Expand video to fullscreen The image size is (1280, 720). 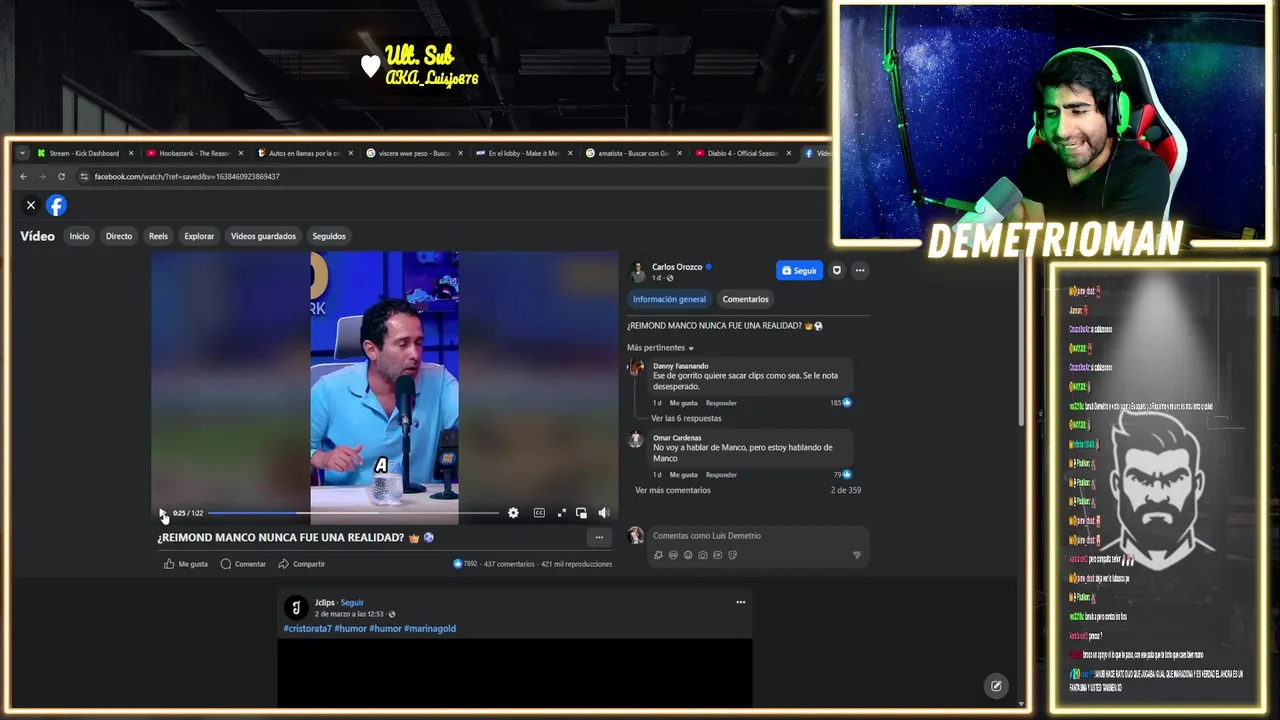pyautogui.click(x=561, y=513)
